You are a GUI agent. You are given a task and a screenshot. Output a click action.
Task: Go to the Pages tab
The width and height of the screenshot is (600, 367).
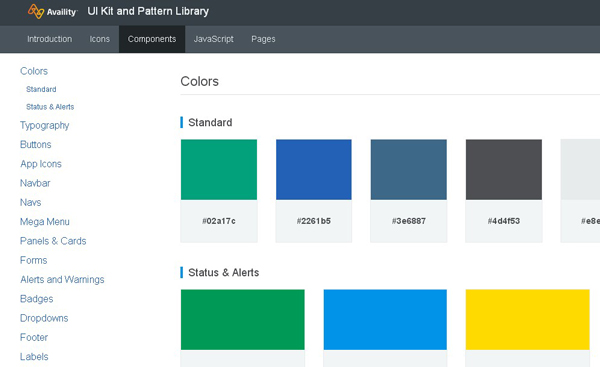[263, 39]
